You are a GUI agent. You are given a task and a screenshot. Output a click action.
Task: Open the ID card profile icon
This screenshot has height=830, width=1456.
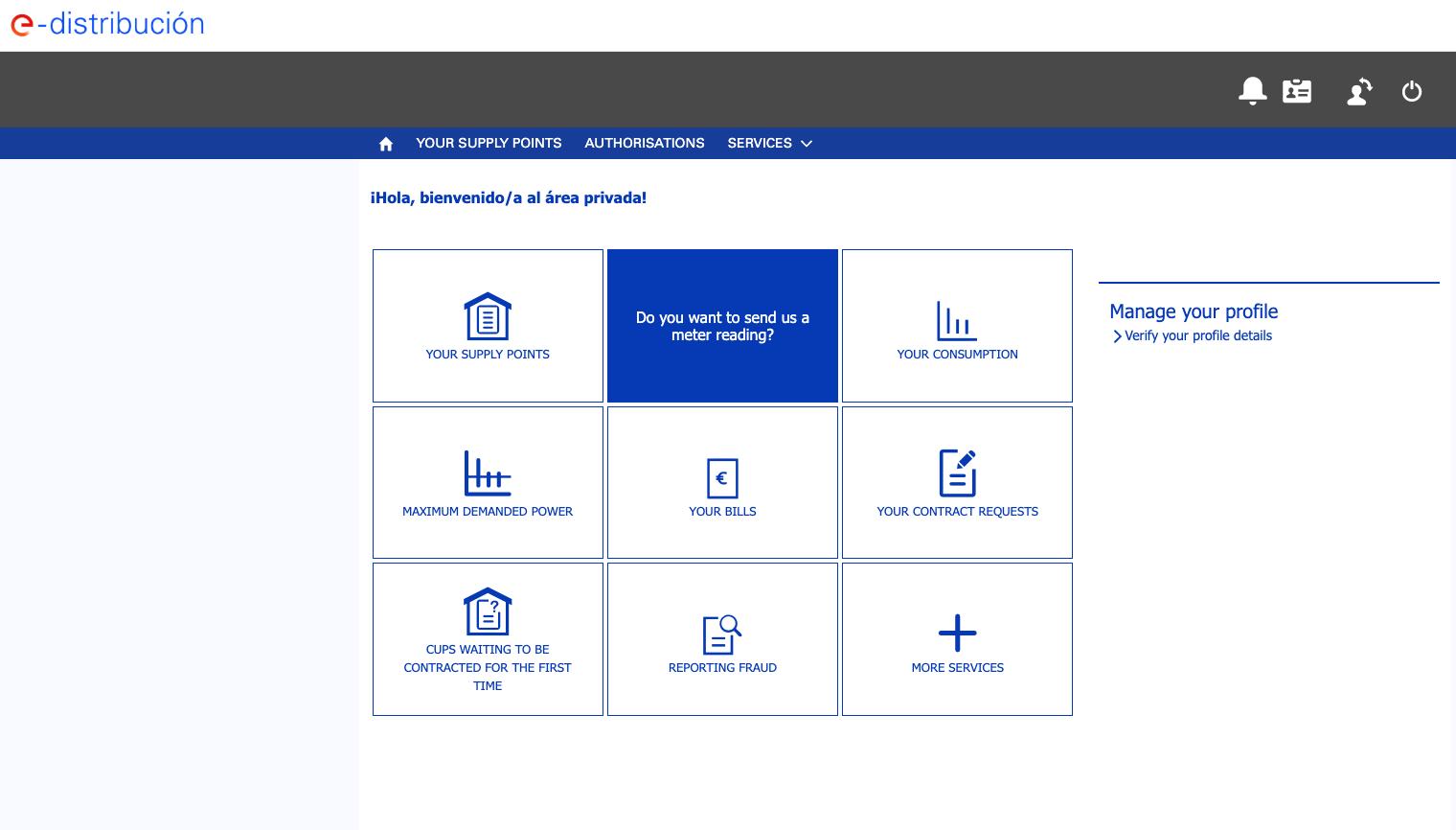(1297, 91)
